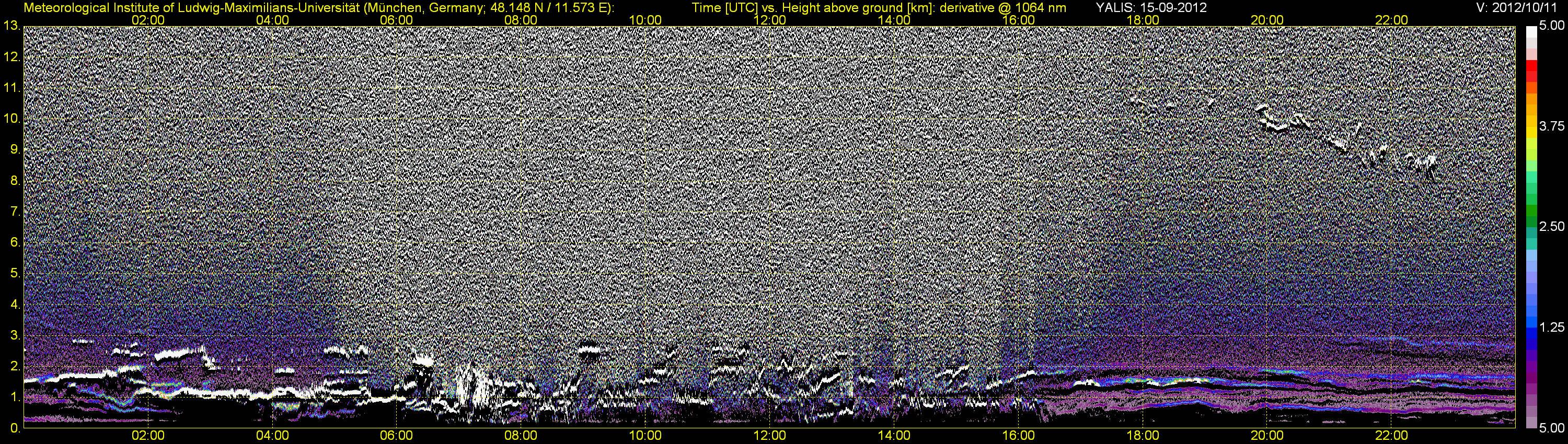Select 02:00 on the bottom time axis
1568x444 pixels.
coord(148,436)
